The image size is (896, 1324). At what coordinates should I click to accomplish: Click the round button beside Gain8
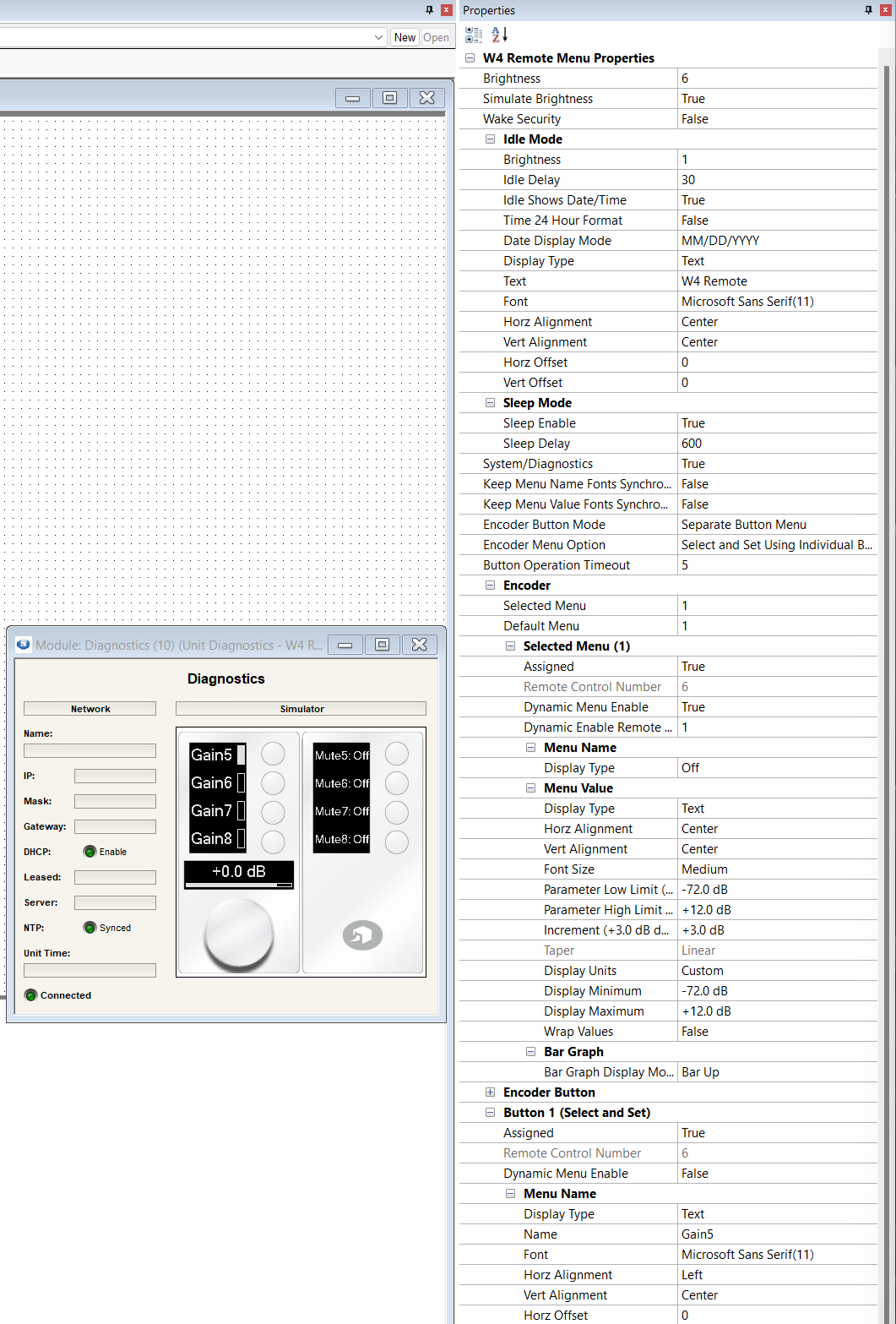pyautogui.click(x=273, y=842)
